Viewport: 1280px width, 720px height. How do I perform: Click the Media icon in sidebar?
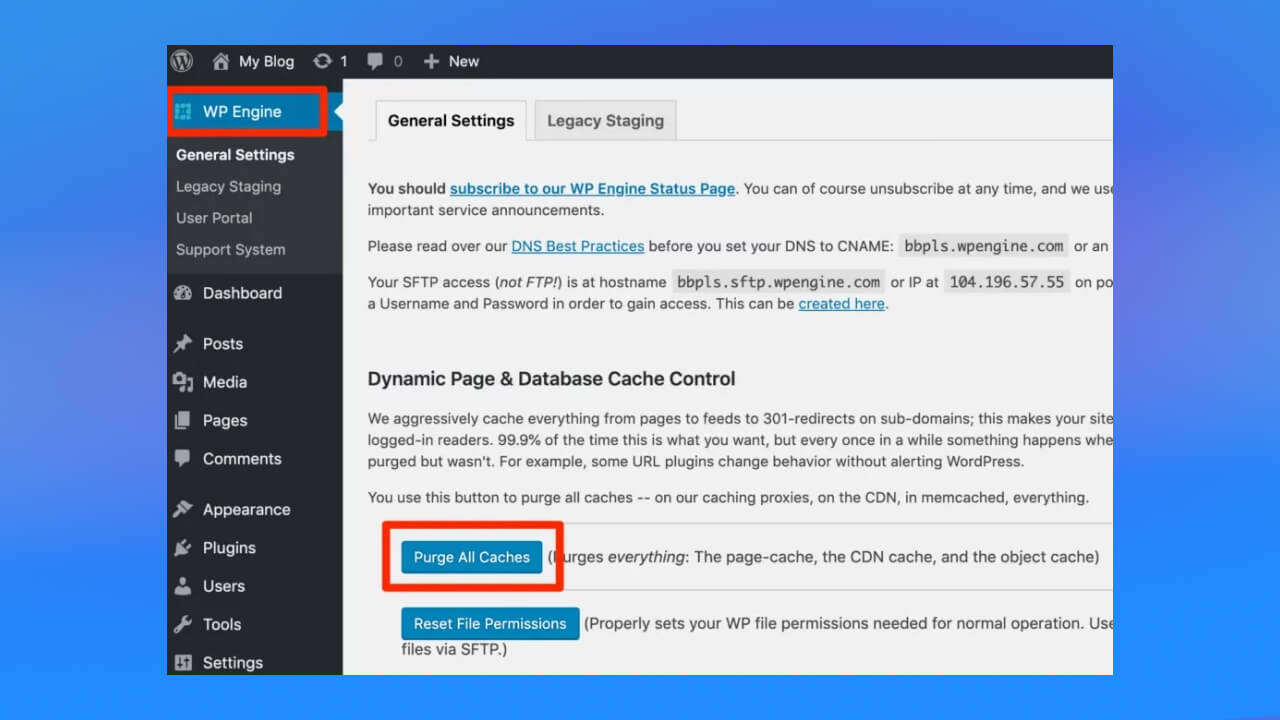pos(183,382)
